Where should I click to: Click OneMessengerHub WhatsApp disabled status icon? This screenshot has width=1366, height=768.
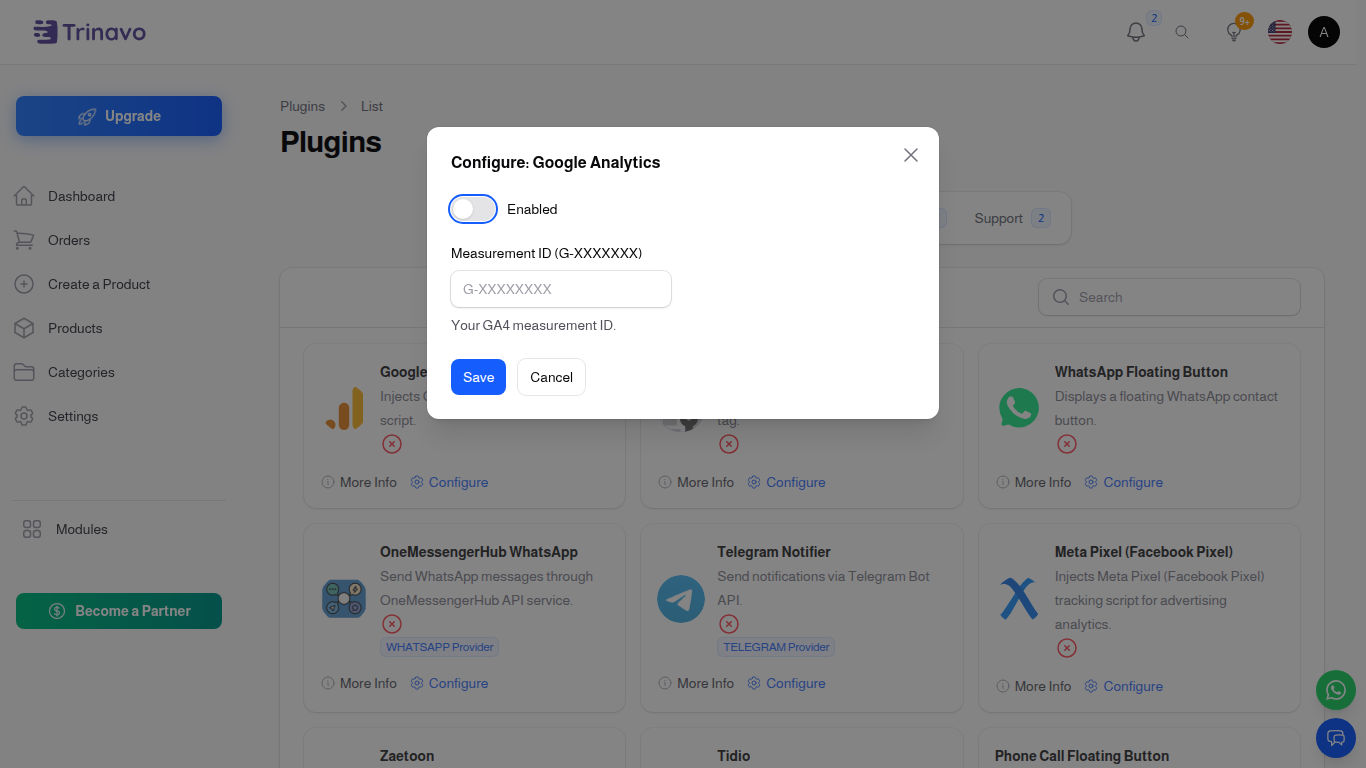[x=392, y=624]
